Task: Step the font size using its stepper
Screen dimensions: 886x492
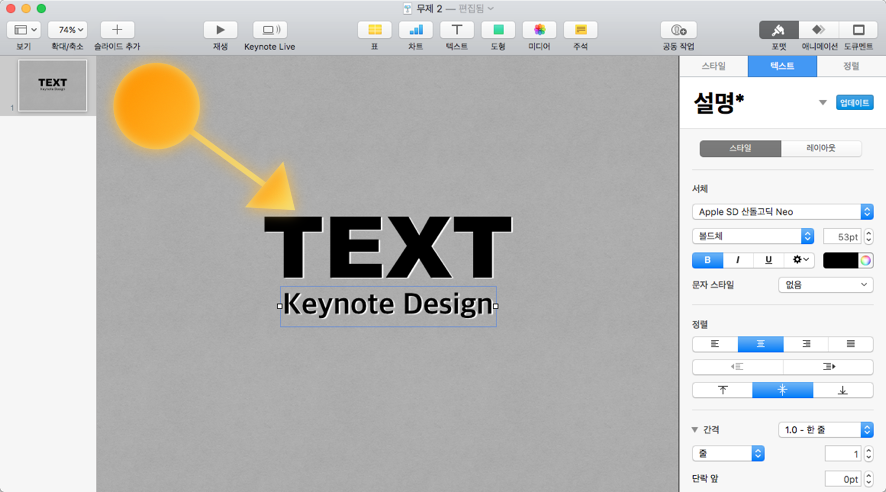Action: 868,236
